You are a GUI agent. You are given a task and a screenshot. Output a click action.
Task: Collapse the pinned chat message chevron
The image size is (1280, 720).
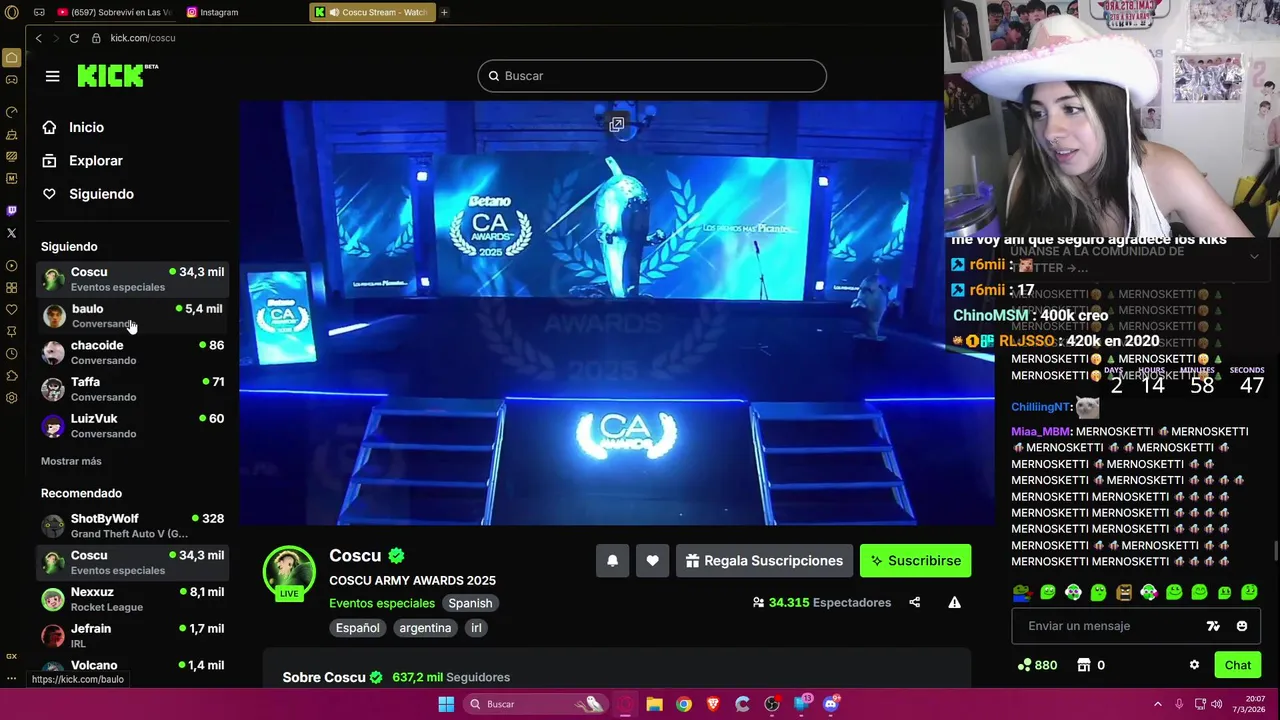click(1254, 256)
